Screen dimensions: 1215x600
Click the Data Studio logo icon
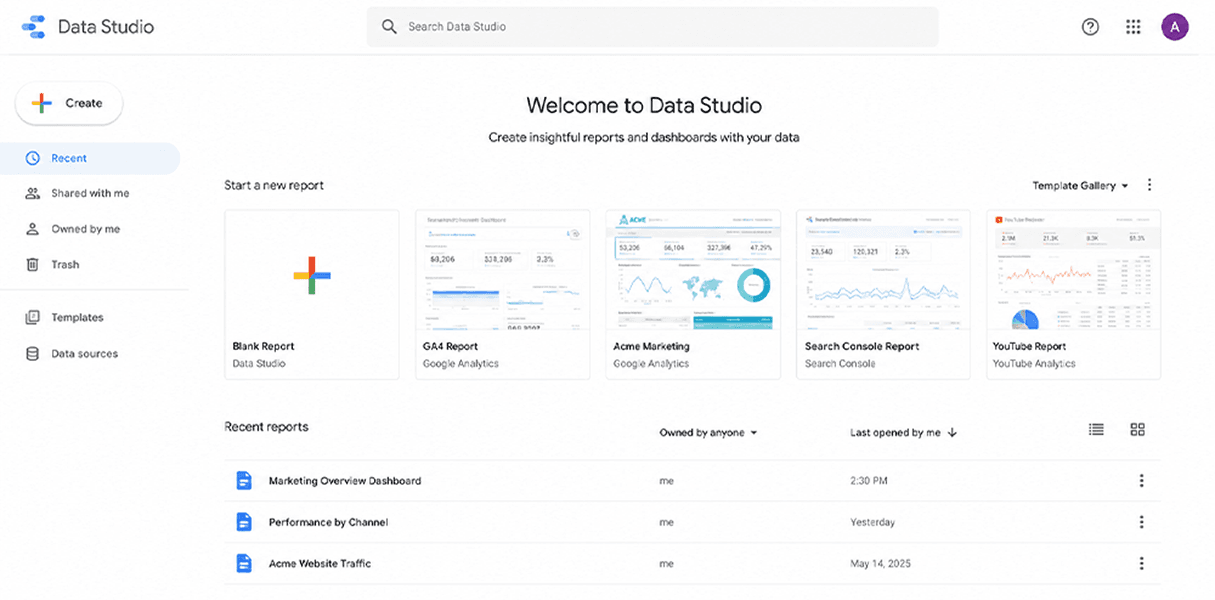pos(34,27)
